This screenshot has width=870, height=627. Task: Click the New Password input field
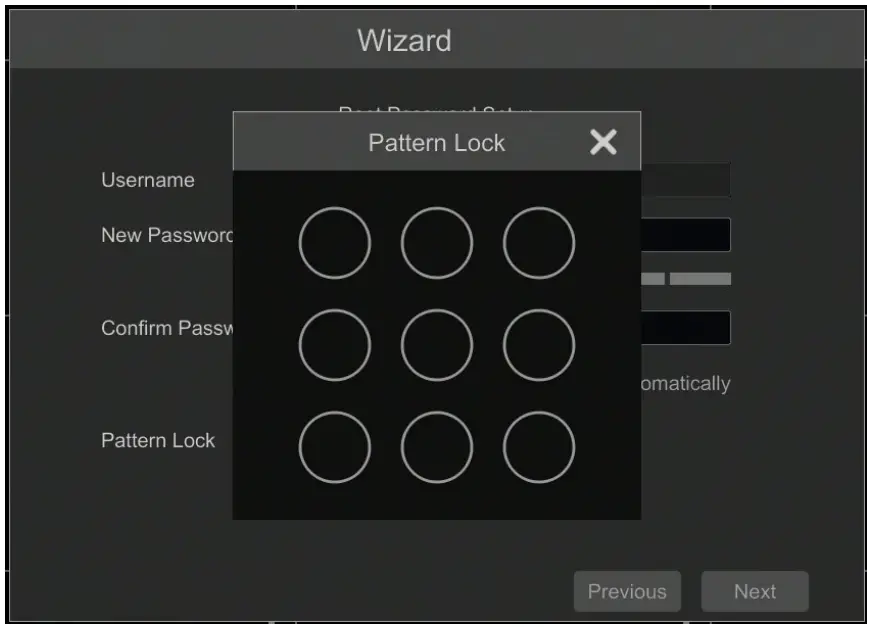click(686, 235)
